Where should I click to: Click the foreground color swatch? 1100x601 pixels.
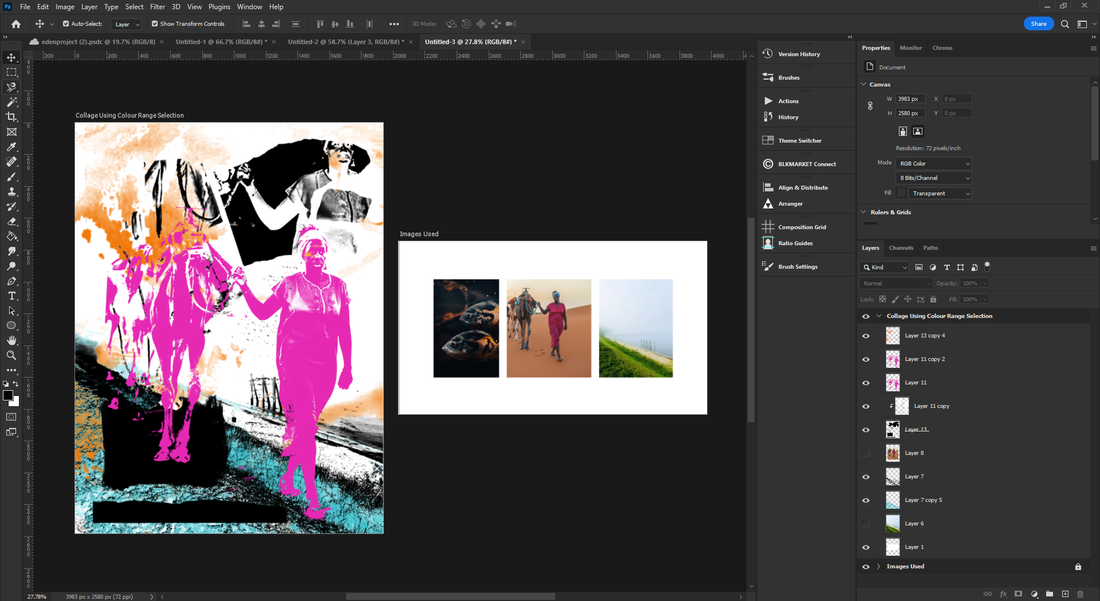tap(8, 396)
